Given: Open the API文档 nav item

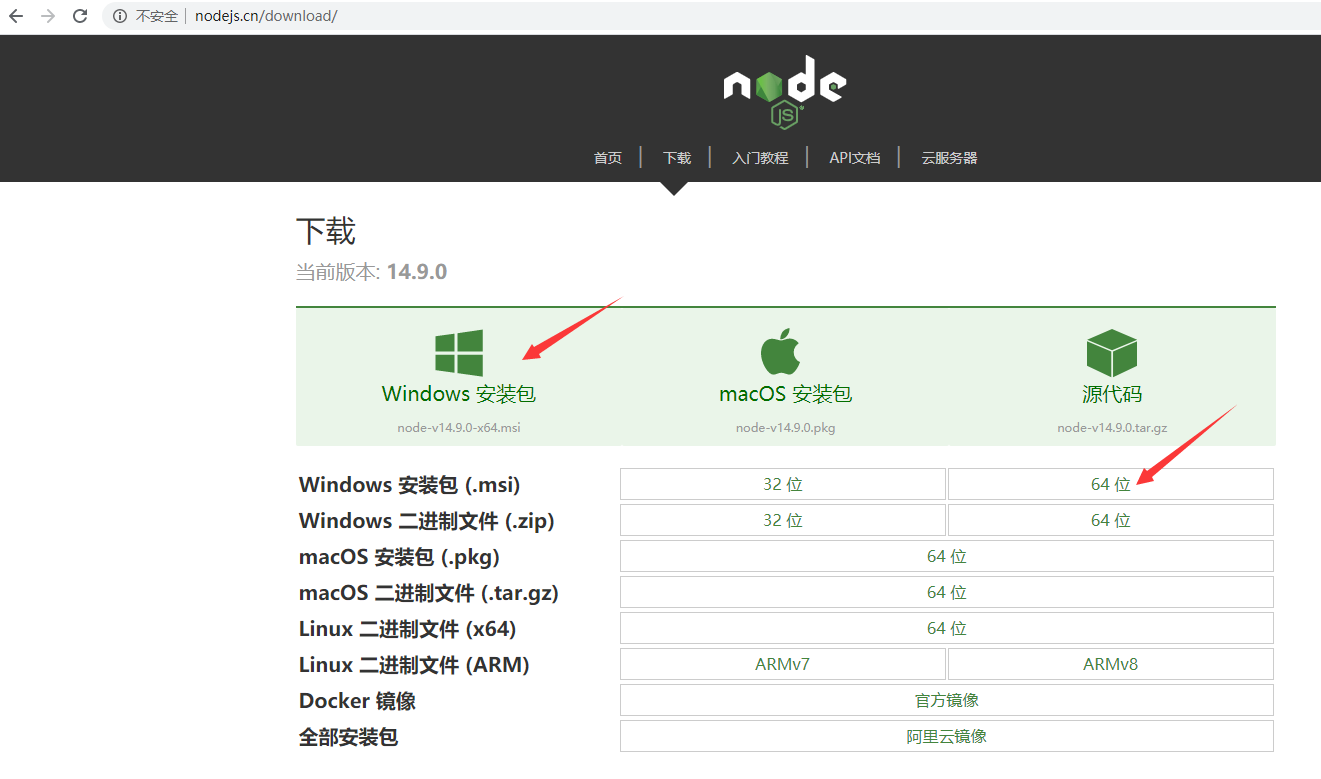Looking at the screenshot, I should coord(855,158).
